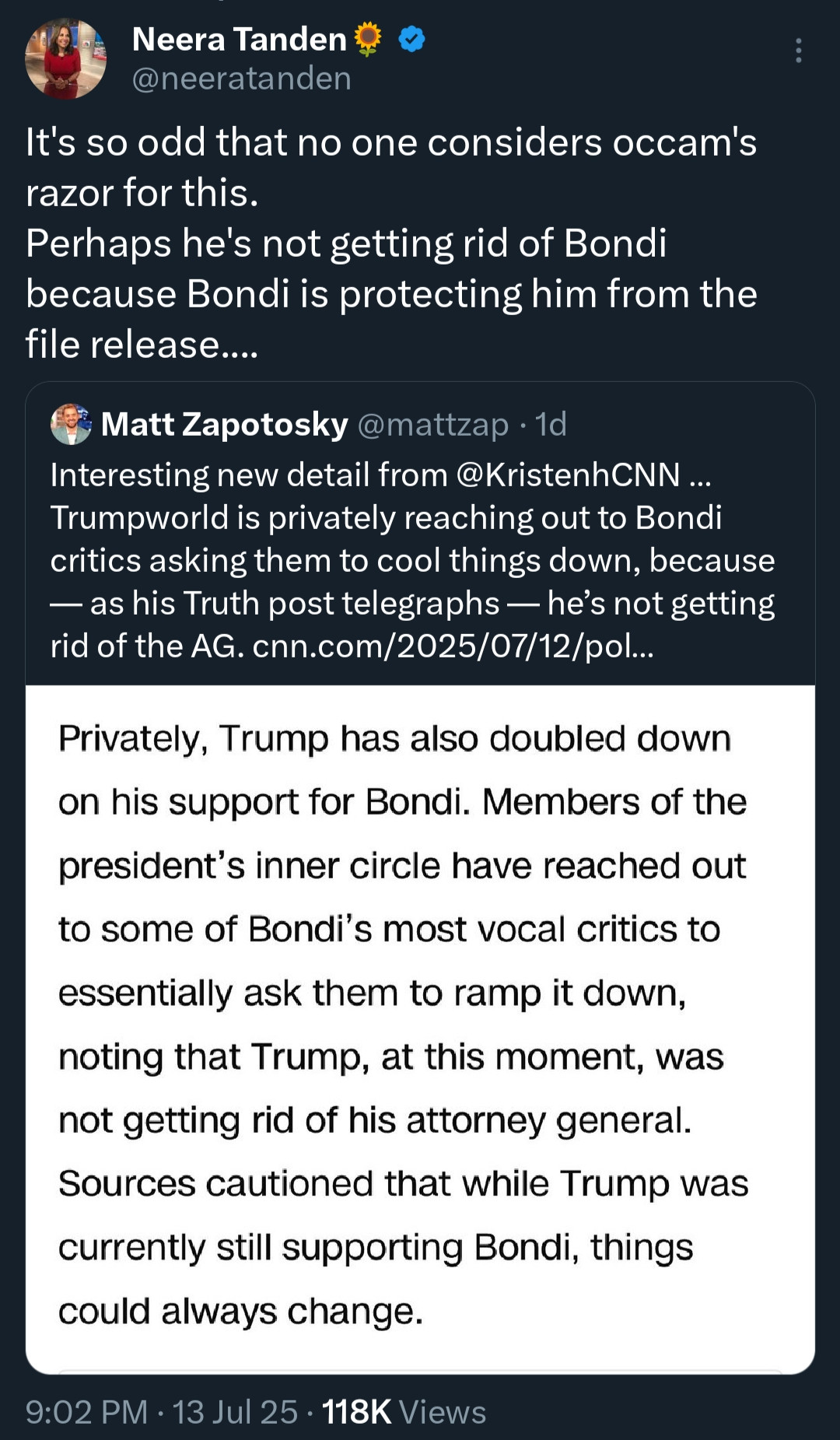
Task: Click the @neeratanden handle
Action: (241, 79)
